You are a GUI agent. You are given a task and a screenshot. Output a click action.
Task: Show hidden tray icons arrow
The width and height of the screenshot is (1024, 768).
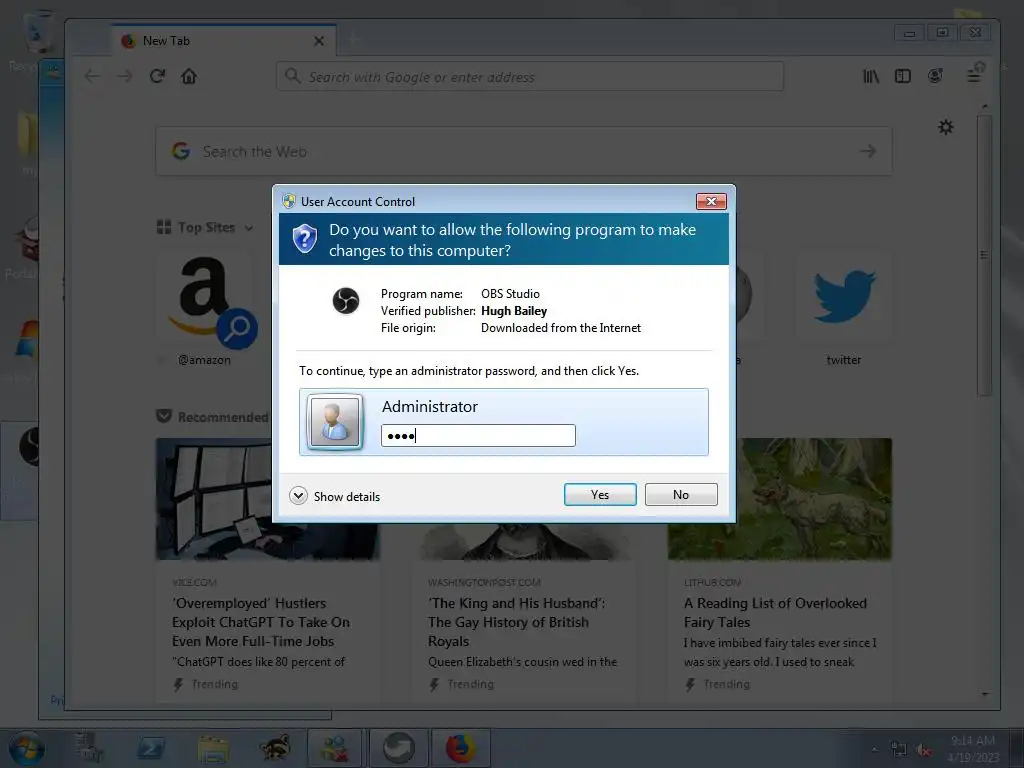(x=874, y=750)
